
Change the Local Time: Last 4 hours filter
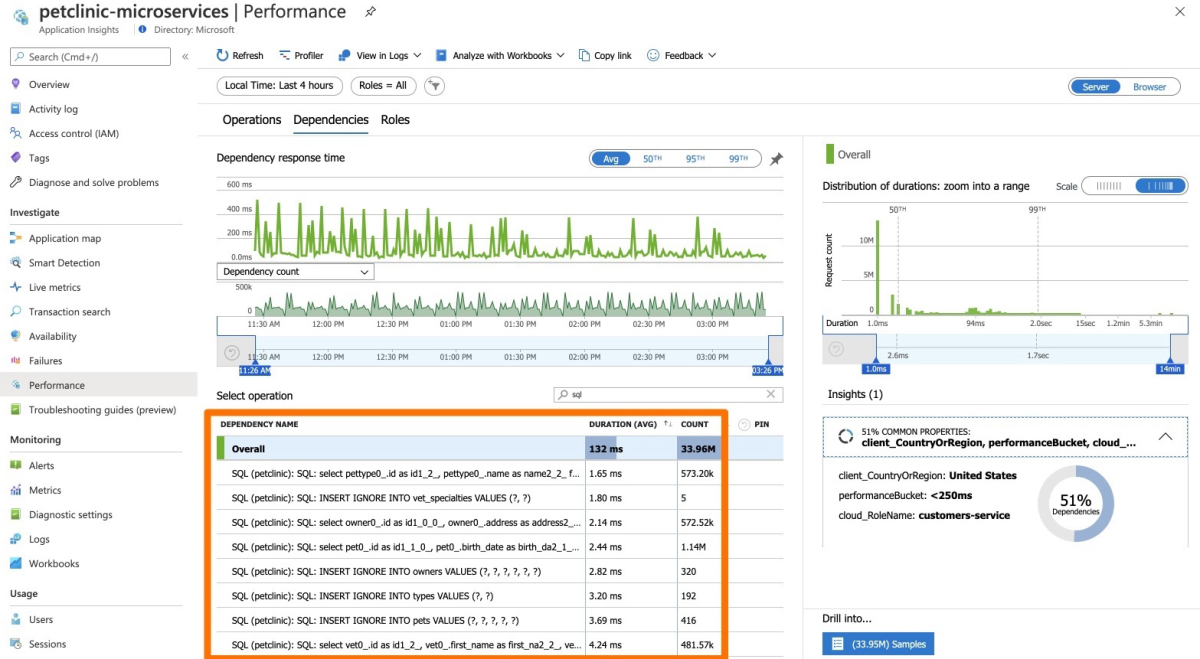pyautogui.click(x=279, y=86)
